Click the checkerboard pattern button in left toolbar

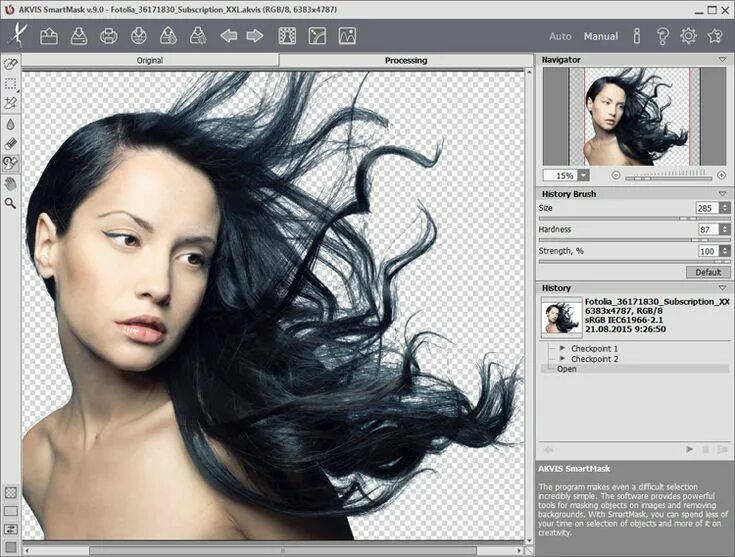pos(11,493)
